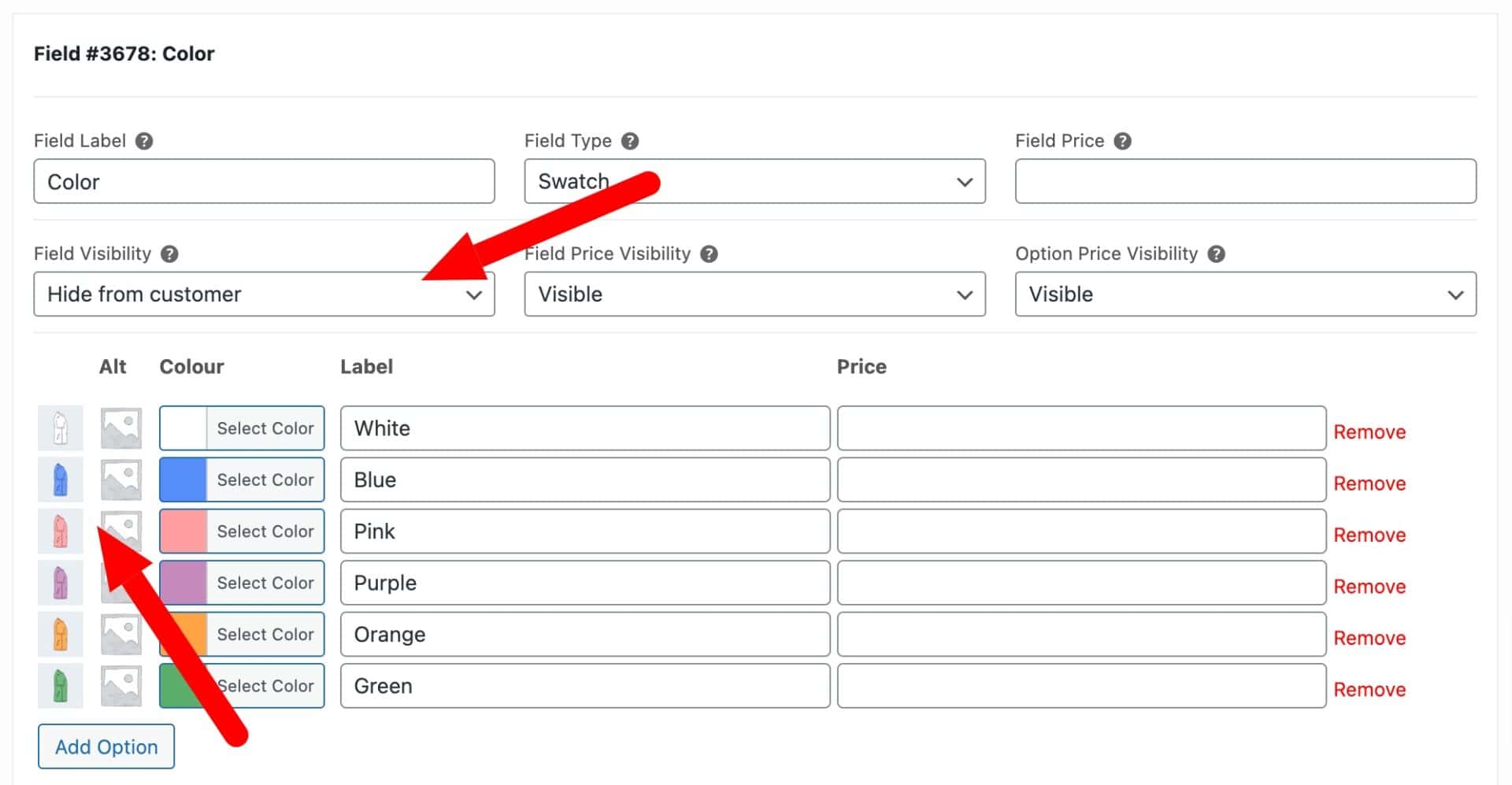Click the Purple label text field
The width and height of the screenshot is (1512, 785).
tap(585, 583)
